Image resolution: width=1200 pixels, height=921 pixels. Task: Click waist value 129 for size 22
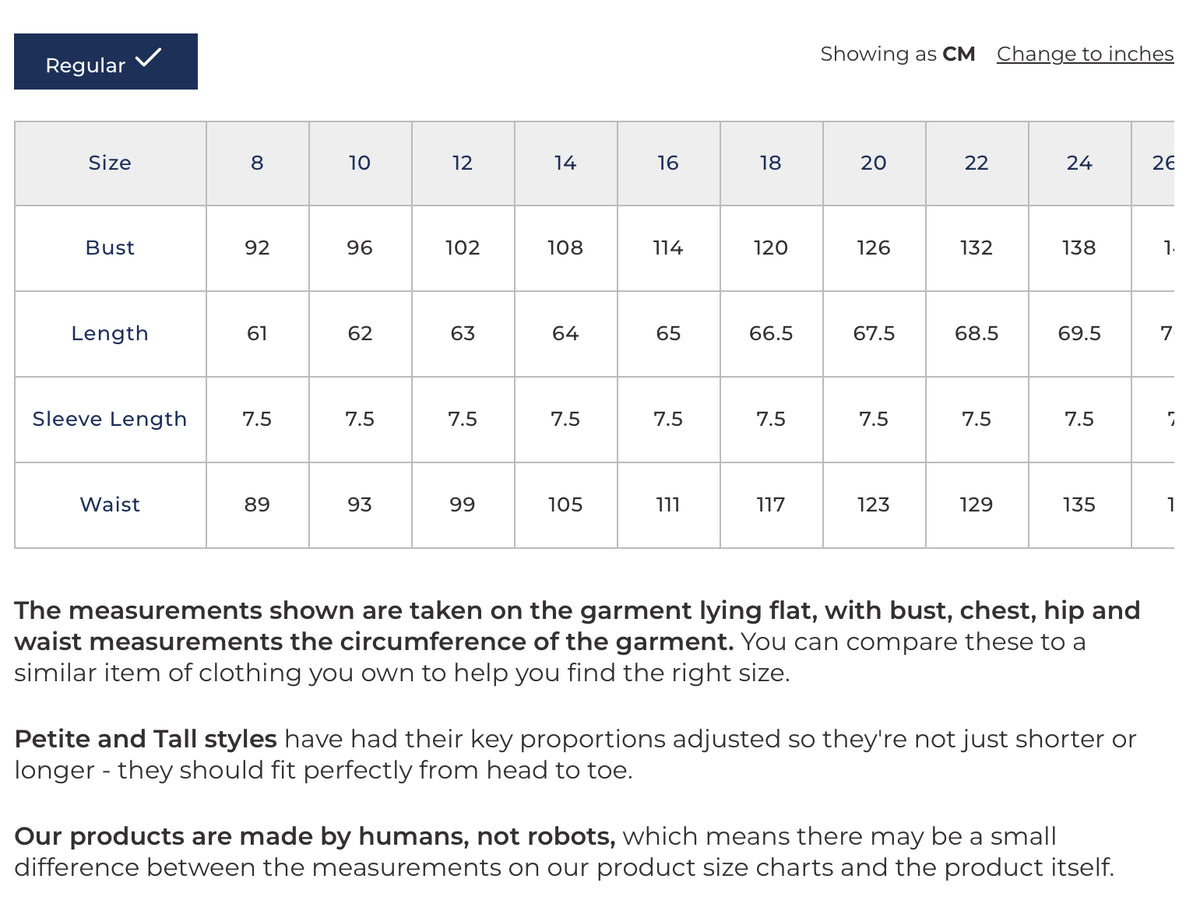pos(976,505)
